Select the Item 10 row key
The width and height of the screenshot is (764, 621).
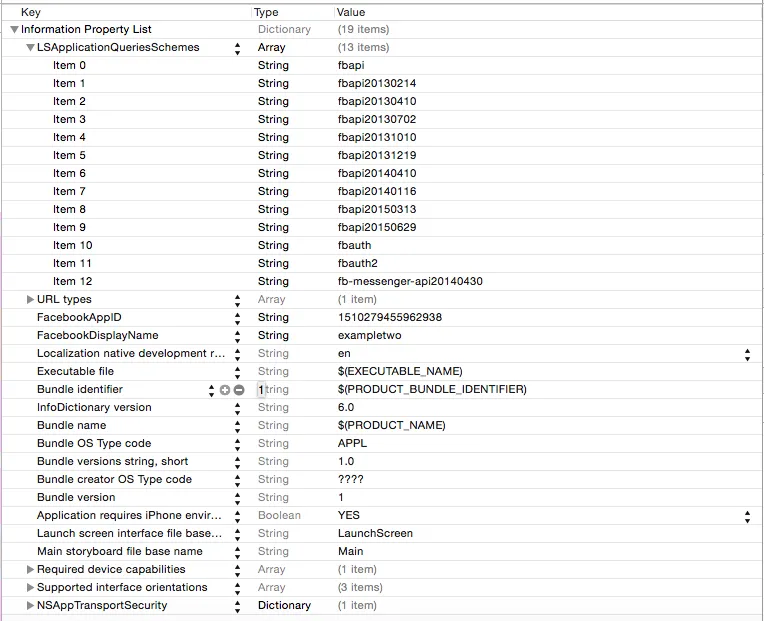(x=73, y=245)
